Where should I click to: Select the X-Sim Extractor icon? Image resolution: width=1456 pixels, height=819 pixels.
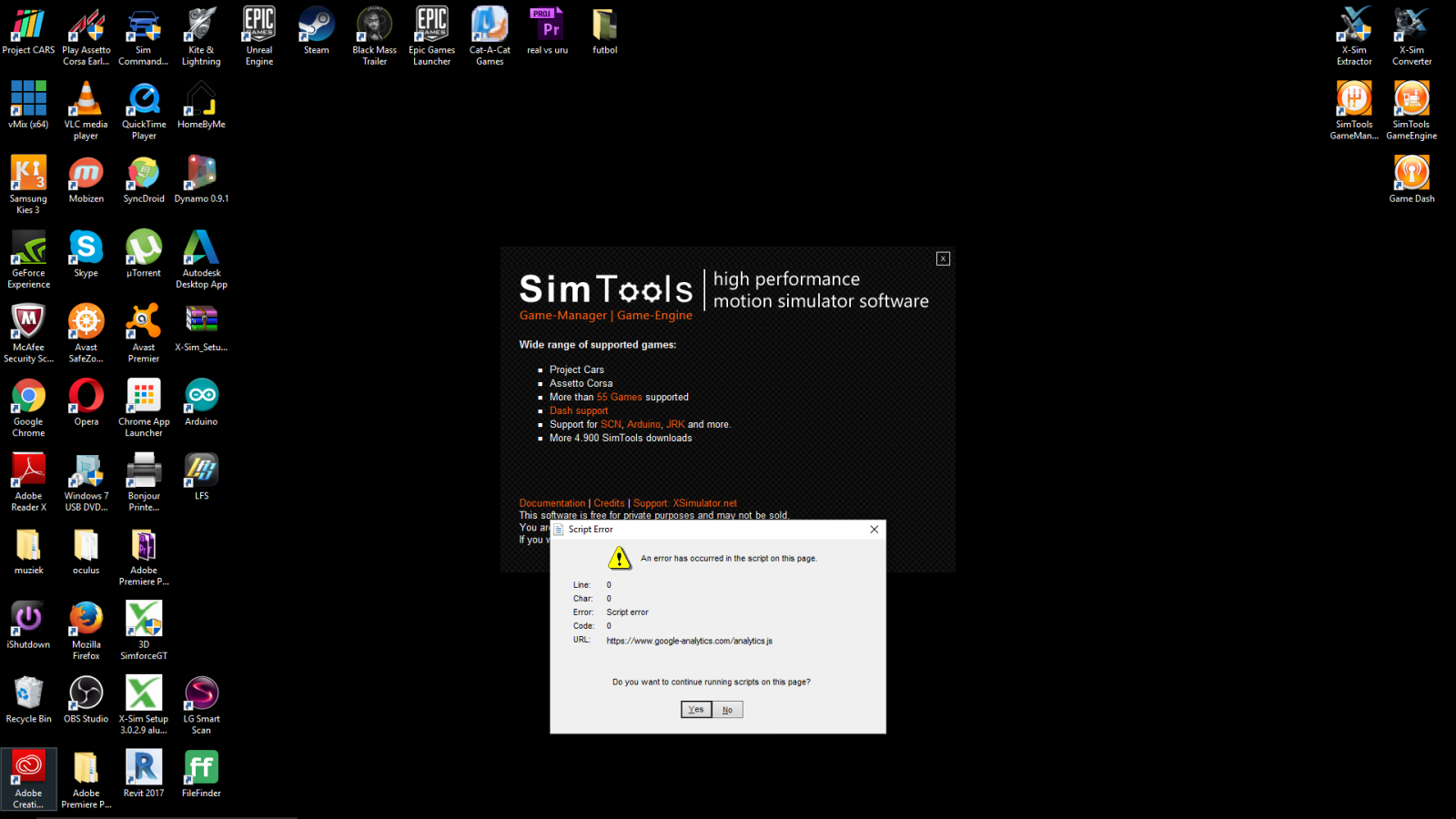pos(1354,37)
